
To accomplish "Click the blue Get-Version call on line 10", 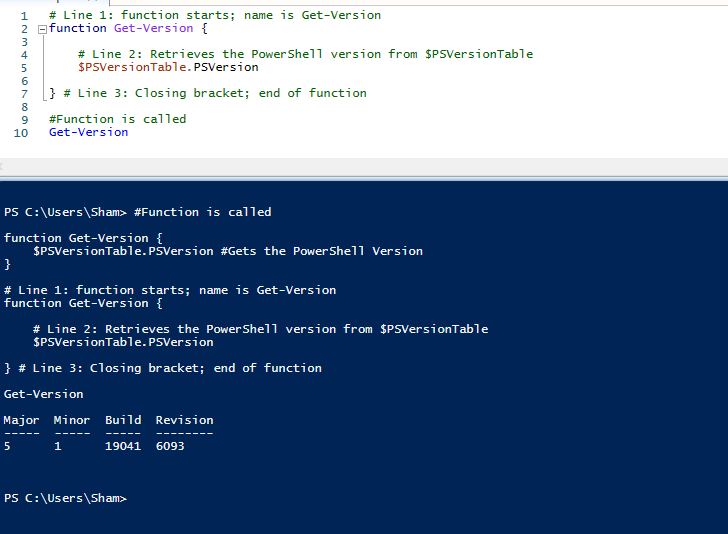I will coord(89,132).
